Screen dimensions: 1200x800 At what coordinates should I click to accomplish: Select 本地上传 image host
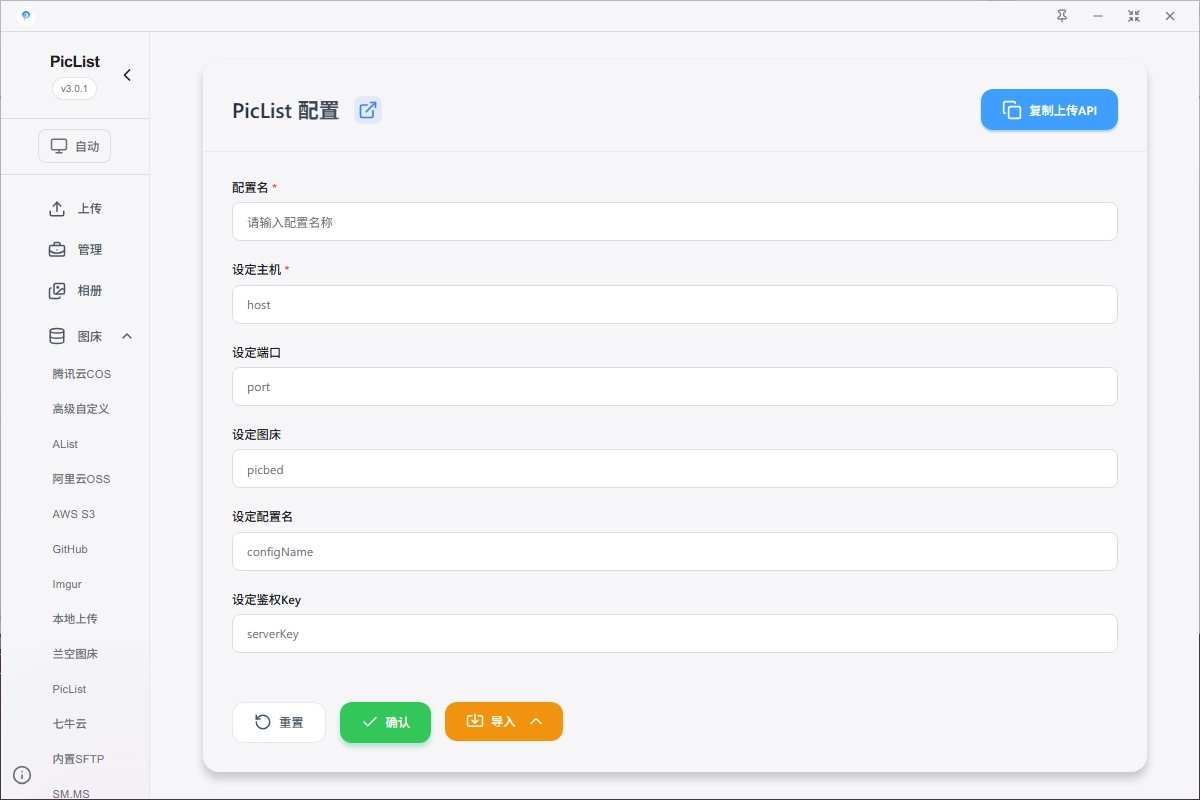tap(75, 619)
